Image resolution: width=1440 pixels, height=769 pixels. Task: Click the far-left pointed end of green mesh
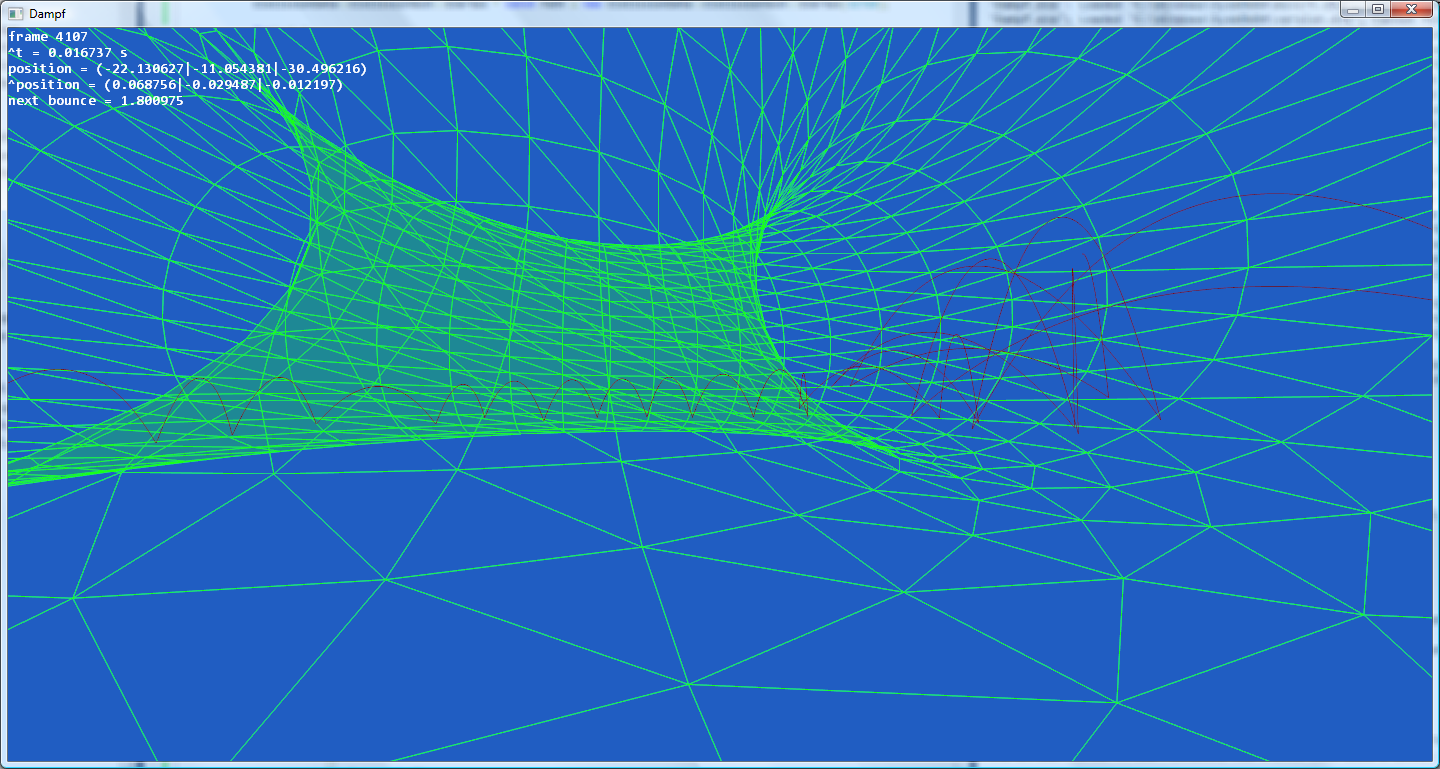click(x=14, y=481)
